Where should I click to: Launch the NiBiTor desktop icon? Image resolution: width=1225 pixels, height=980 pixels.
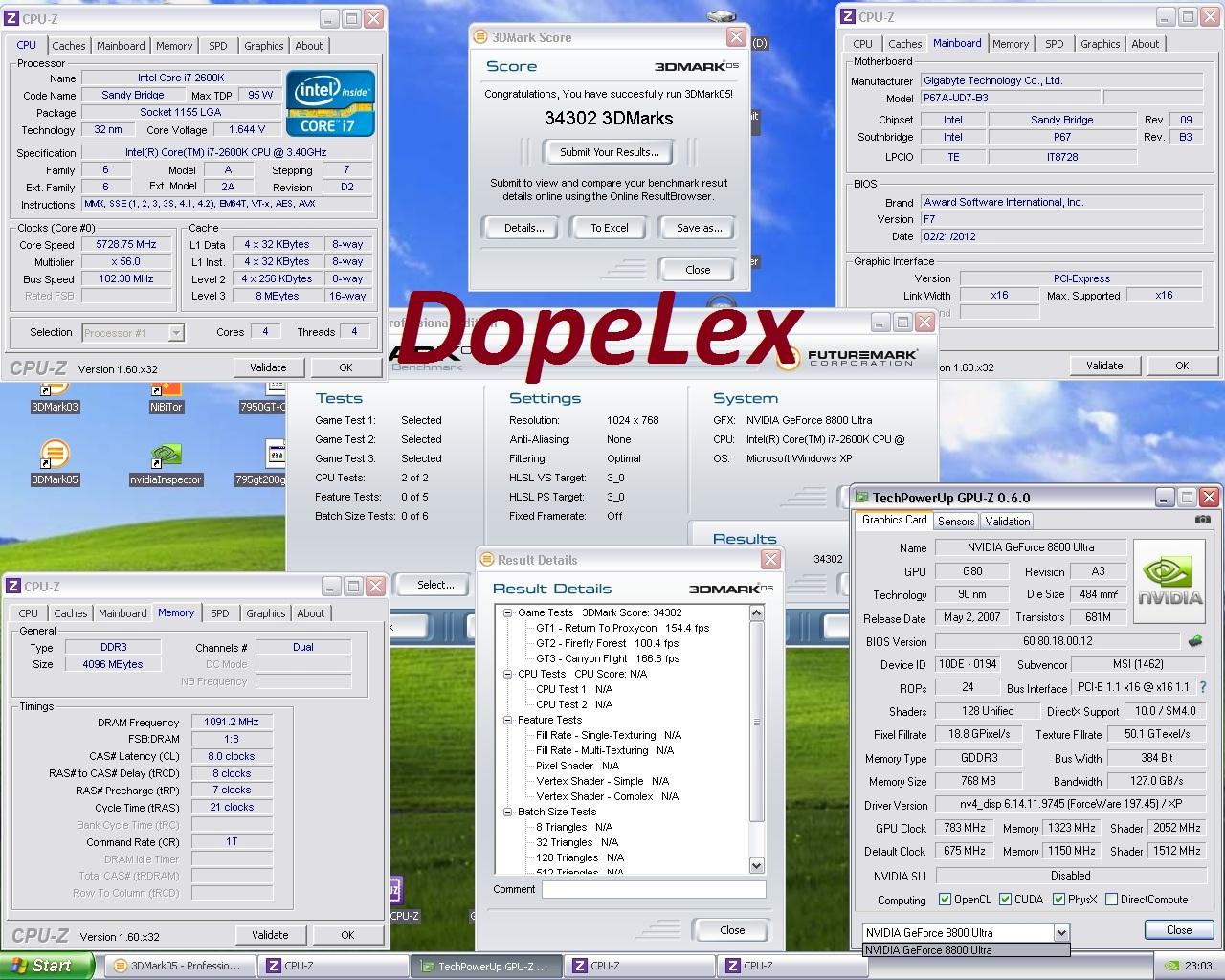click(166, 394)
